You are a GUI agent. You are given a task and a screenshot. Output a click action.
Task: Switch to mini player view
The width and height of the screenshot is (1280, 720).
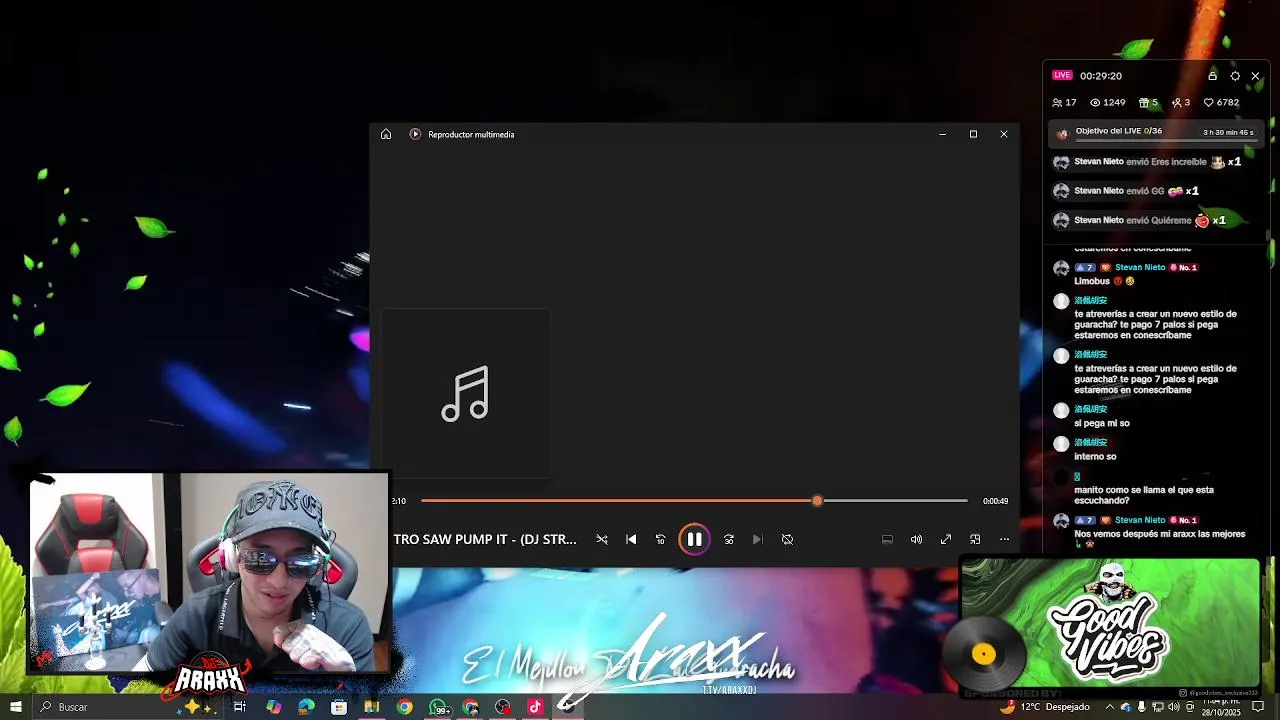975,539
